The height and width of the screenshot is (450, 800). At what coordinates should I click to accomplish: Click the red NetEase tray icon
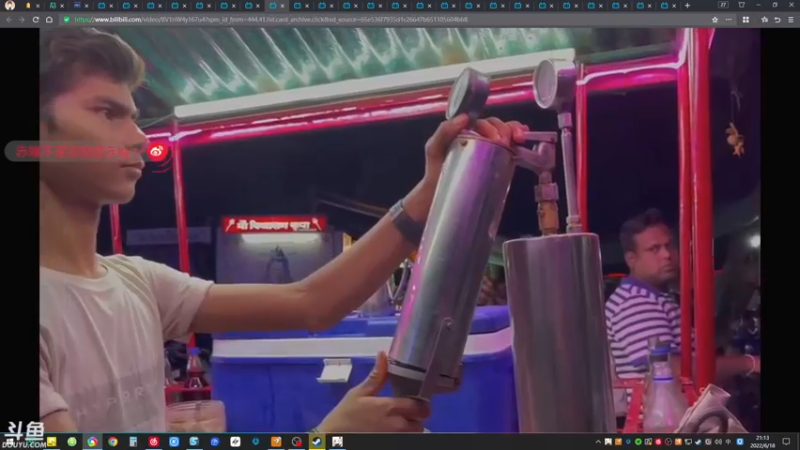pos(658,442)
